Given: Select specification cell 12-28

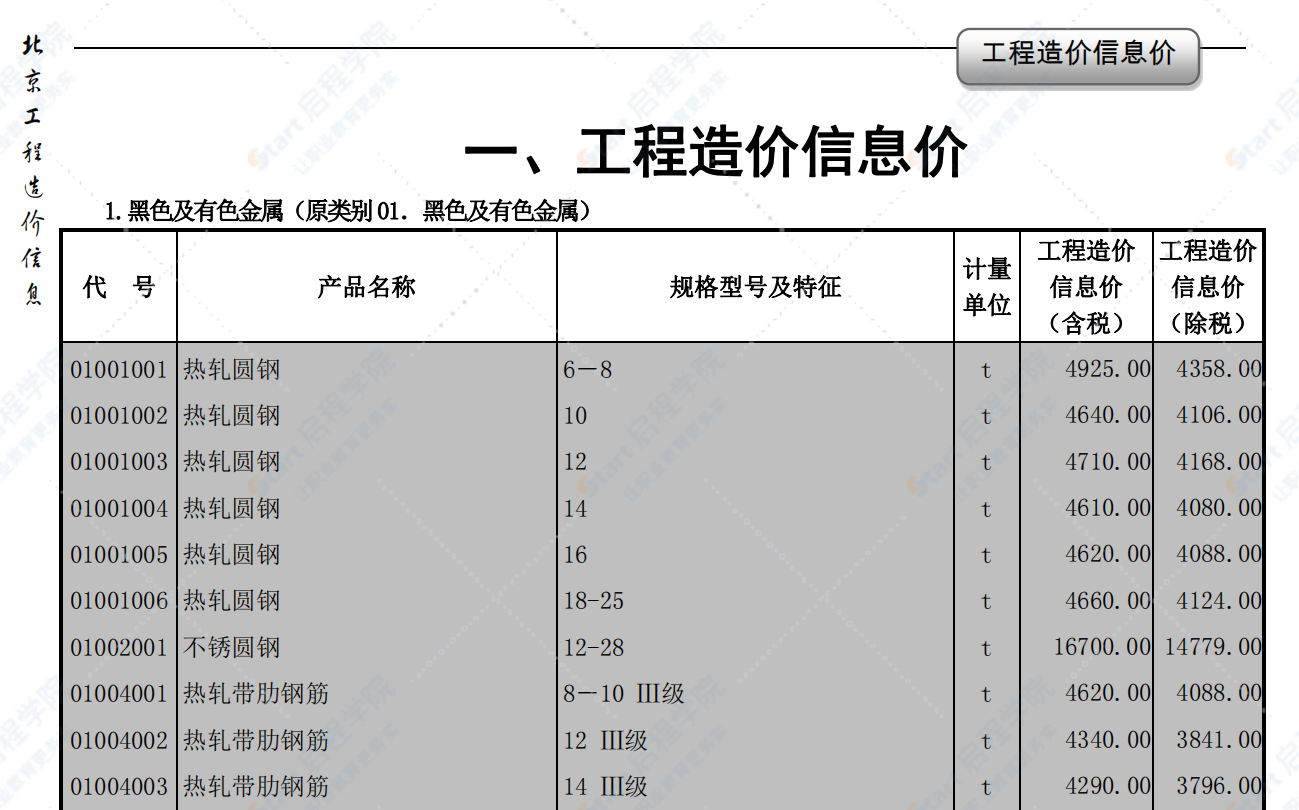Looking at the screenshot, I should coord(594,648).
